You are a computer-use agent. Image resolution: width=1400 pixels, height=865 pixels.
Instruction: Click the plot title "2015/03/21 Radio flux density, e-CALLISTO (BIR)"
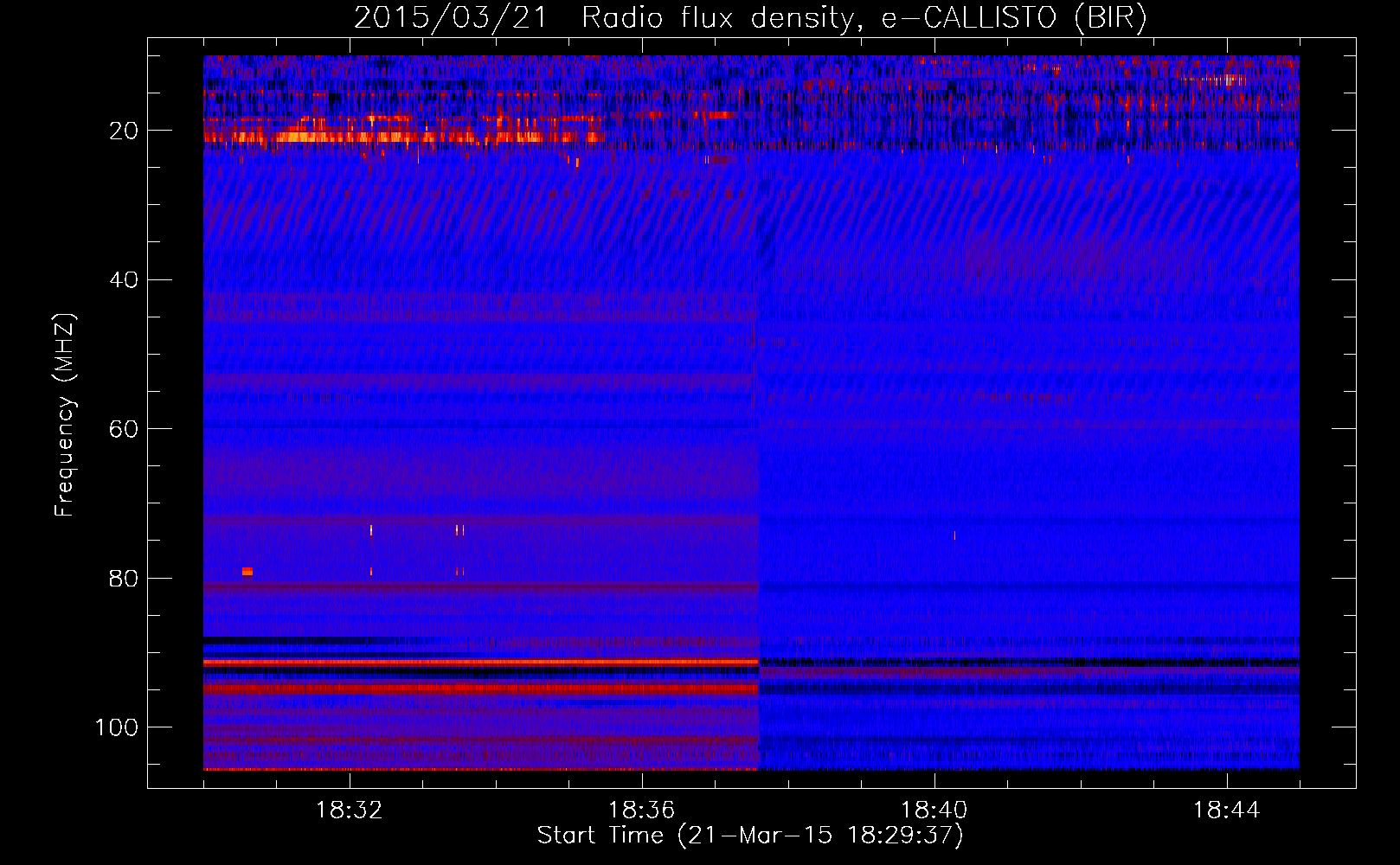(x=750, y=18)
